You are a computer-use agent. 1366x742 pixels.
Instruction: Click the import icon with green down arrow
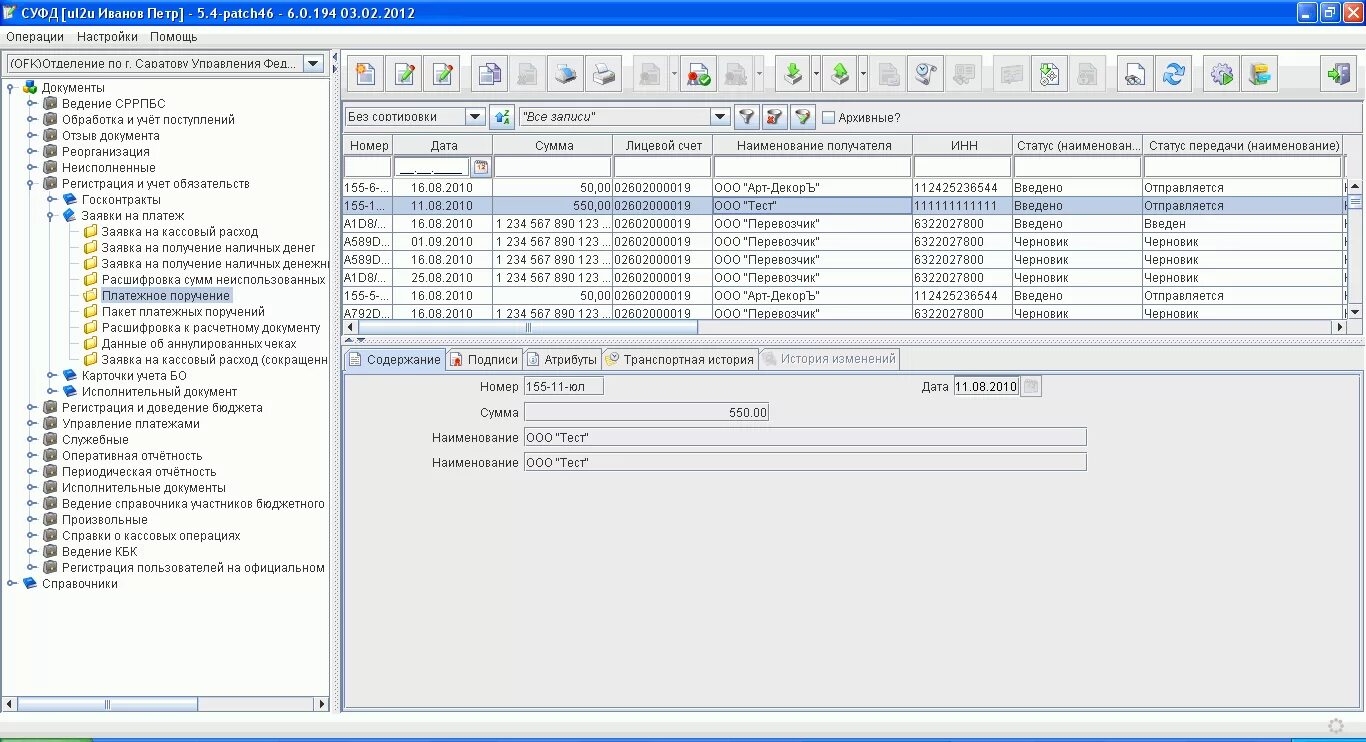(x=793, y=74)
